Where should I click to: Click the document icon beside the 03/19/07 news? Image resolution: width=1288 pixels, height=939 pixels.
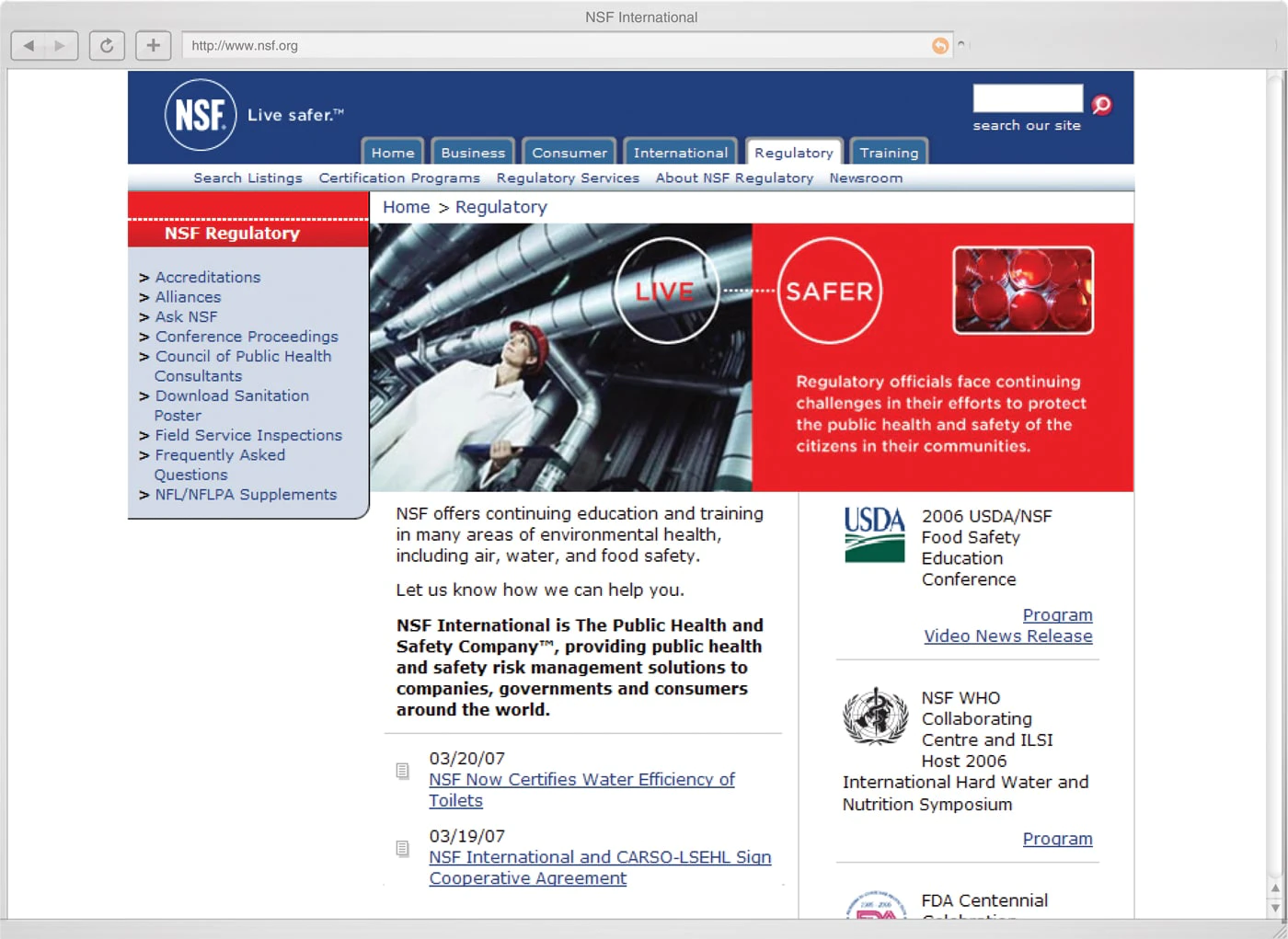click(x=402, y=848)
